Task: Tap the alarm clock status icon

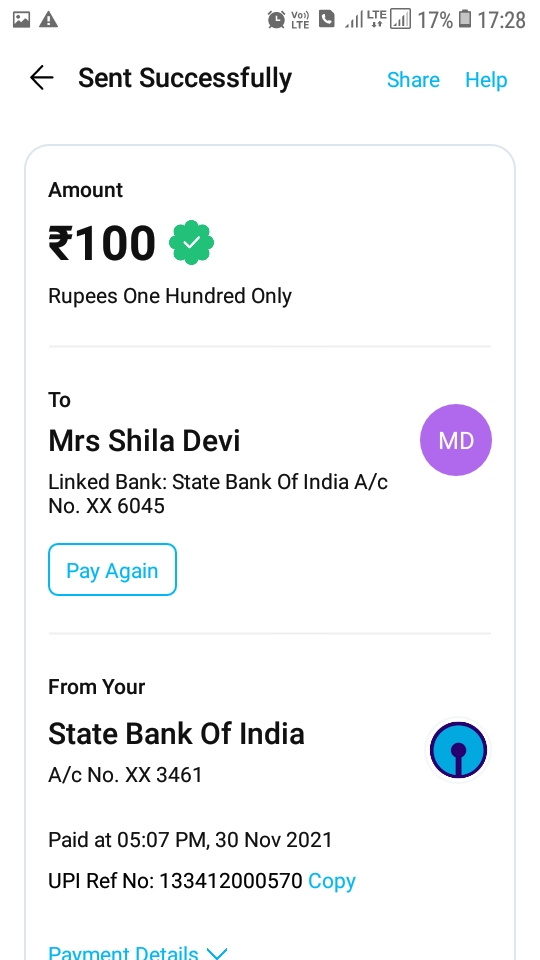Action: (276, 20)
